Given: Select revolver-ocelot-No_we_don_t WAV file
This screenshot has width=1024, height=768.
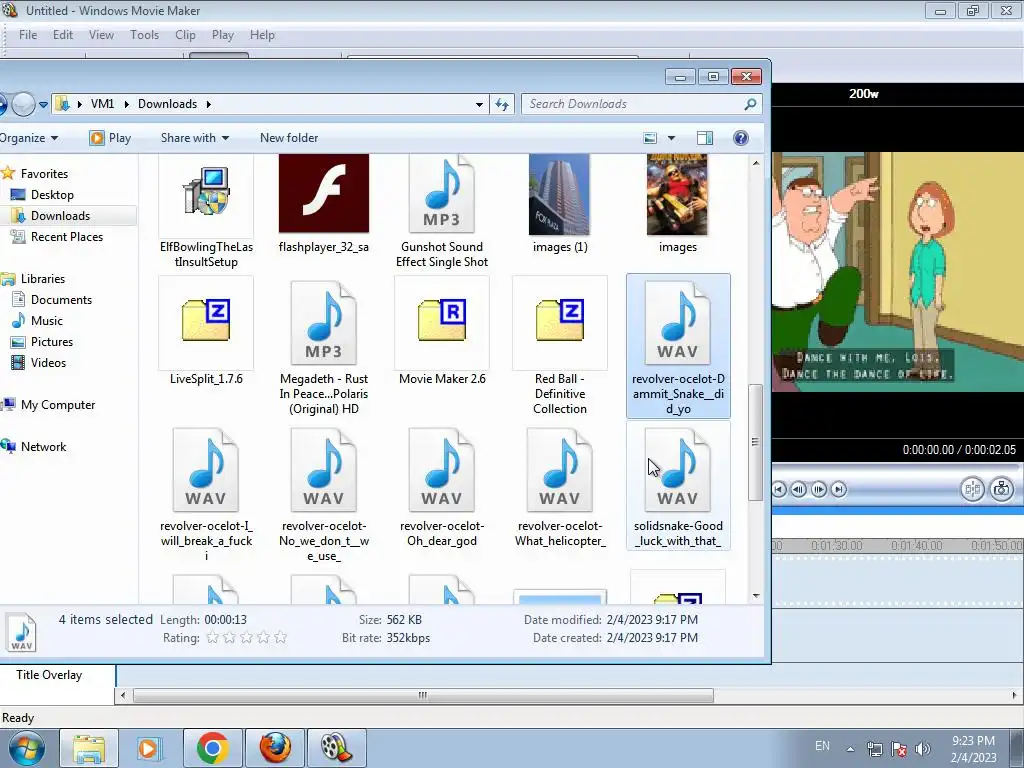Looking at the screenshot, I should tap(324, 493).
